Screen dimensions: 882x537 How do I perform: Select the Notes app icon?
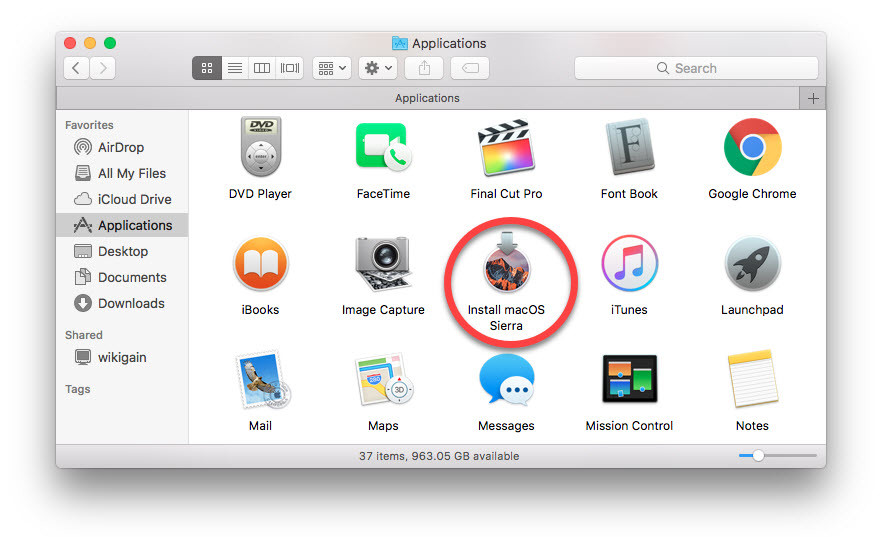[x=753, y=378]
